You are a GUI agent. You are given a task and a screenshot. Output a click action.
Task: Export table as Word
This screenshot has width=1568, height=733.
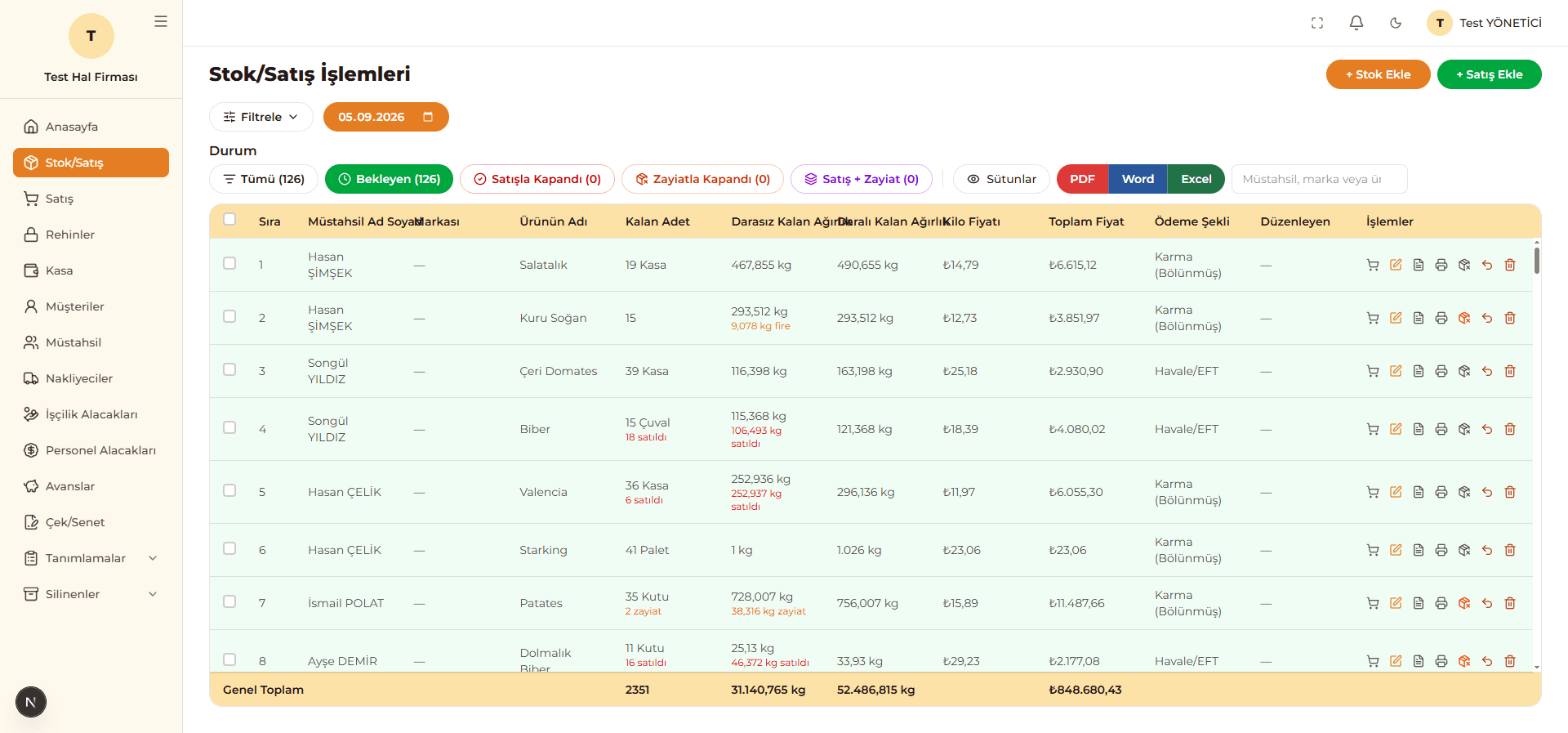[1138, 179]
